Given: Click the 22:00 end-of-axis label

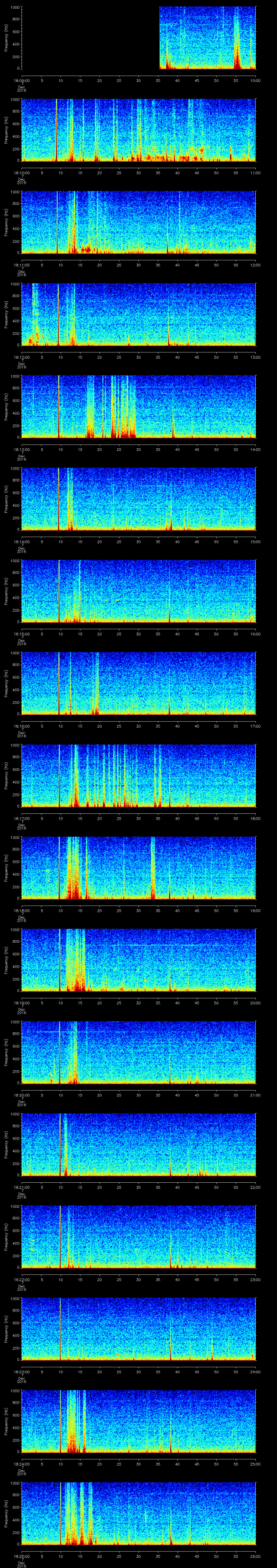Looking at the screenshot, I should click(255, 1187).
